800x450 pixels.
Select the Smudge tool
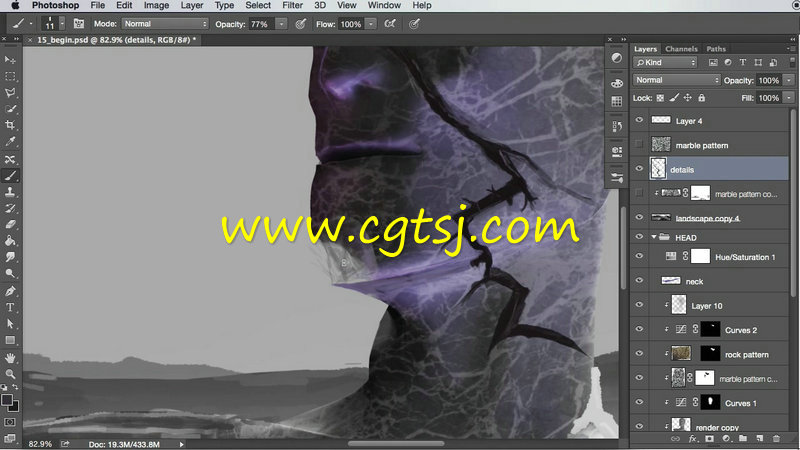click(10, 257)
